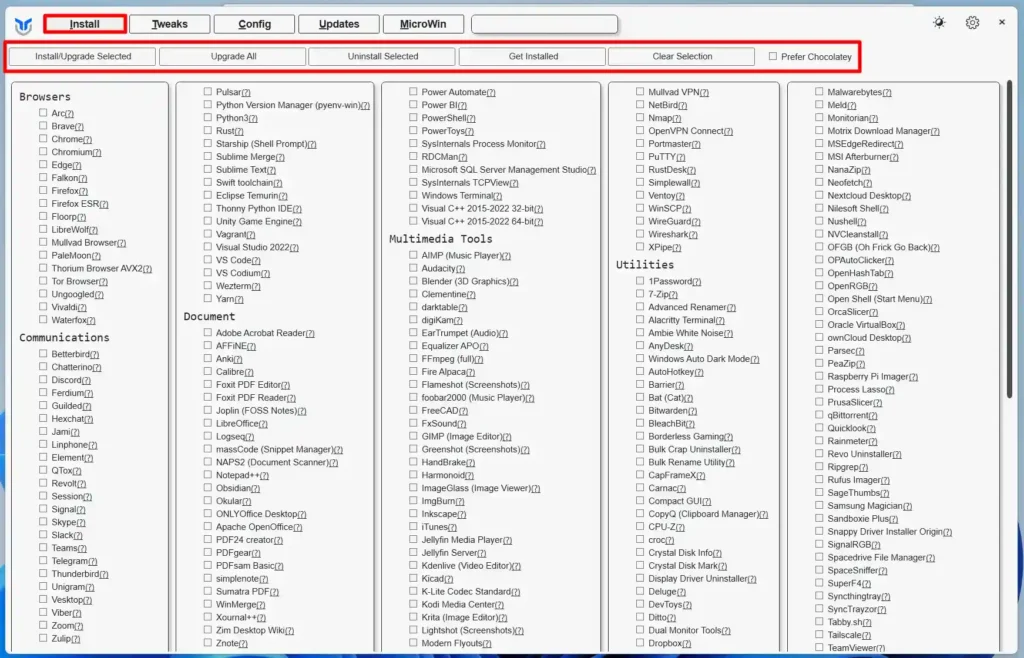This screenshot has width=1024, height=658.
Task: Focus the search box beside MicroWin
Action: coord(545,24)
